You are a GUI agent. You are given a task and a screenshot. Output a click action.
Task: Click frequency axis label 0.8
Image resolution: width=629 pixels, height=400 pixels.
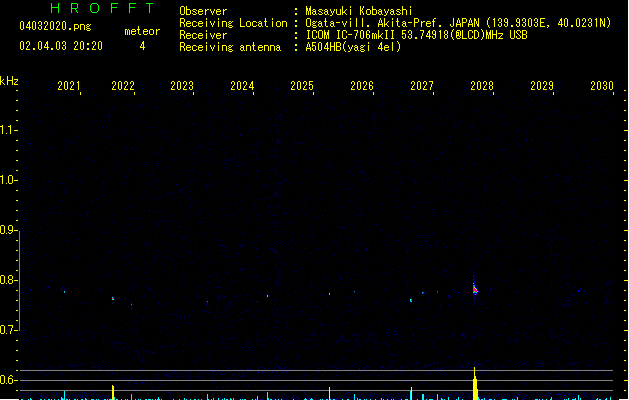click(x=7, y=280)
